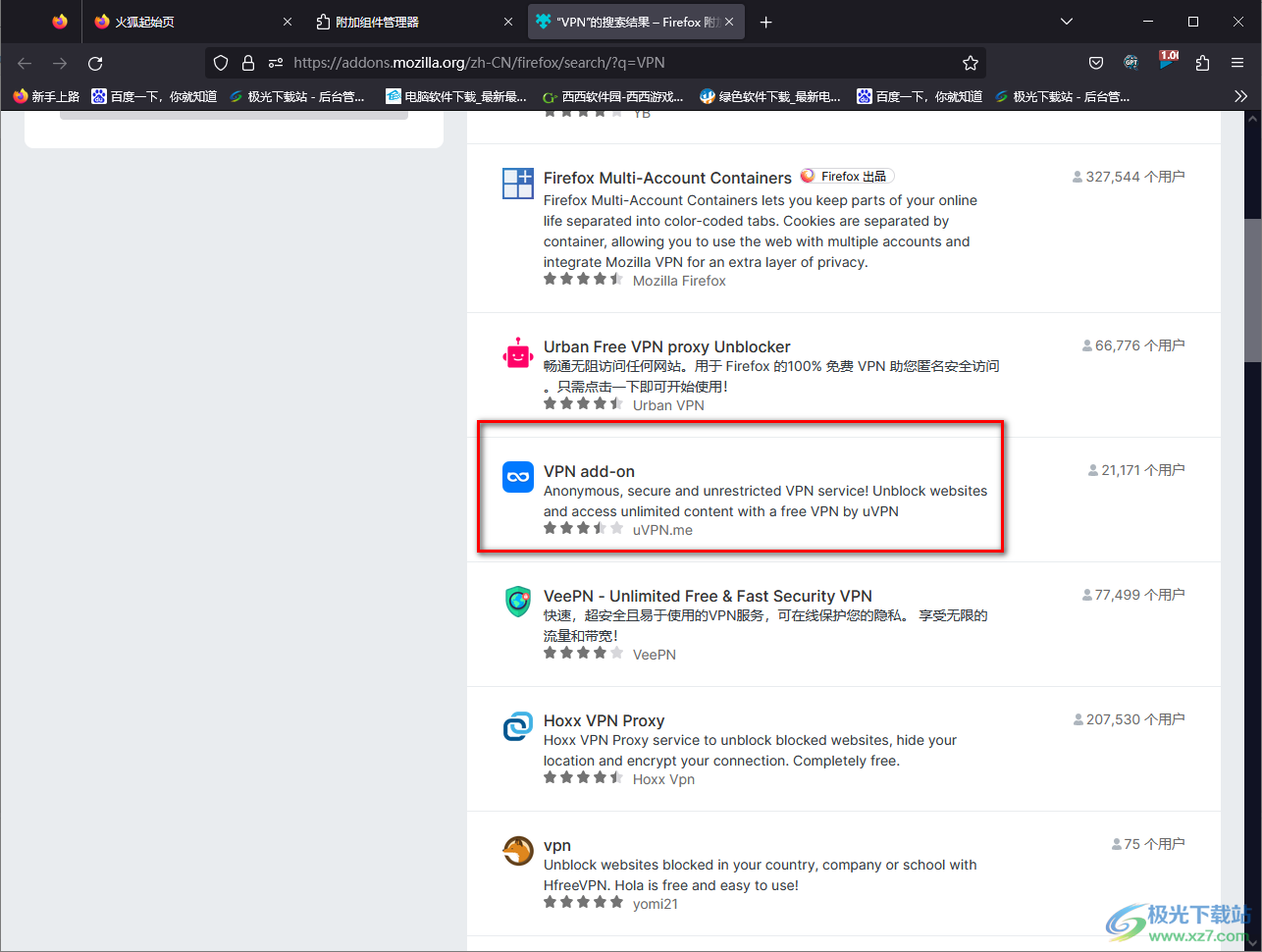The width and height of the screenshot is (1262, 952).
Task: Click the 77,499 个用户 count
Action: [x=1133, y=595]
